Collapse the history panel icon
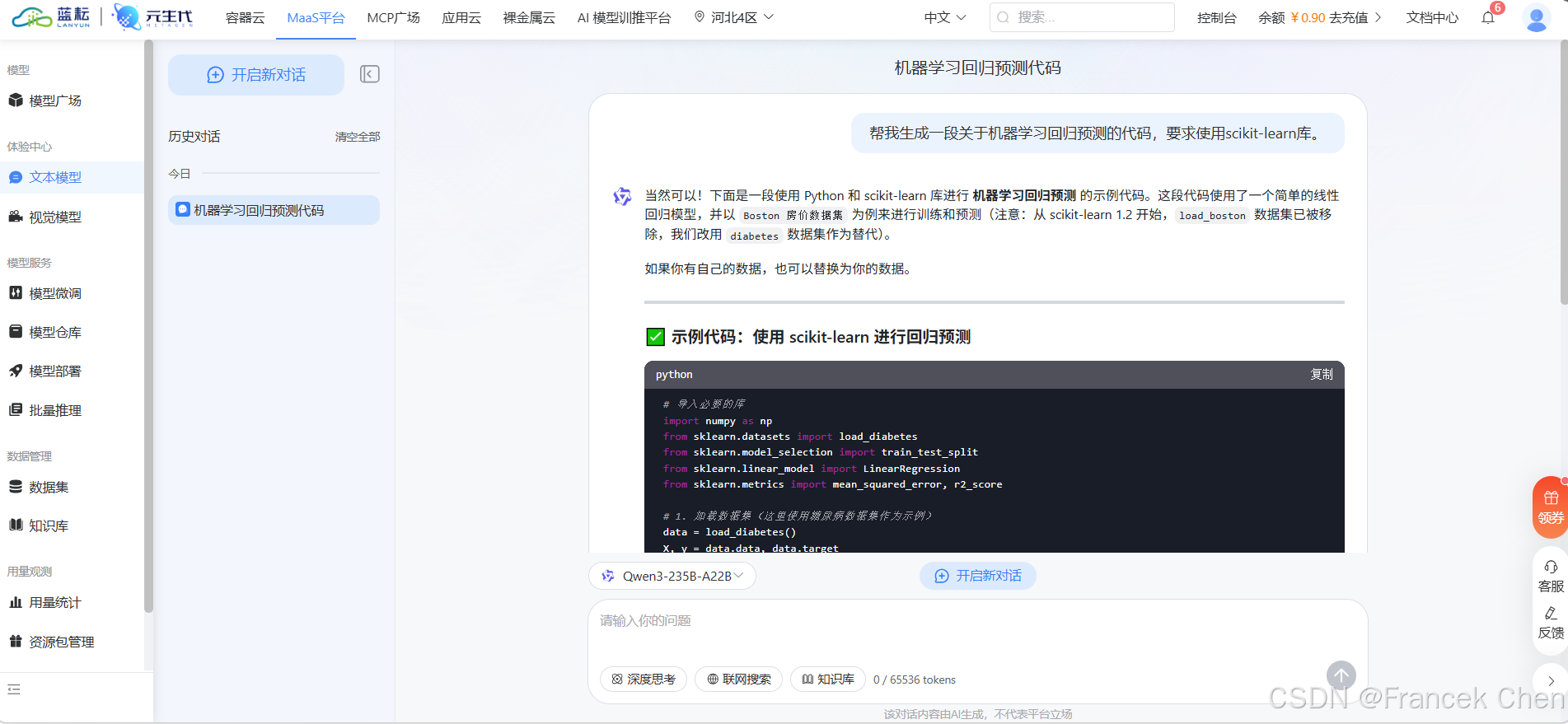1568x724 pixels. tap(369, 74)
